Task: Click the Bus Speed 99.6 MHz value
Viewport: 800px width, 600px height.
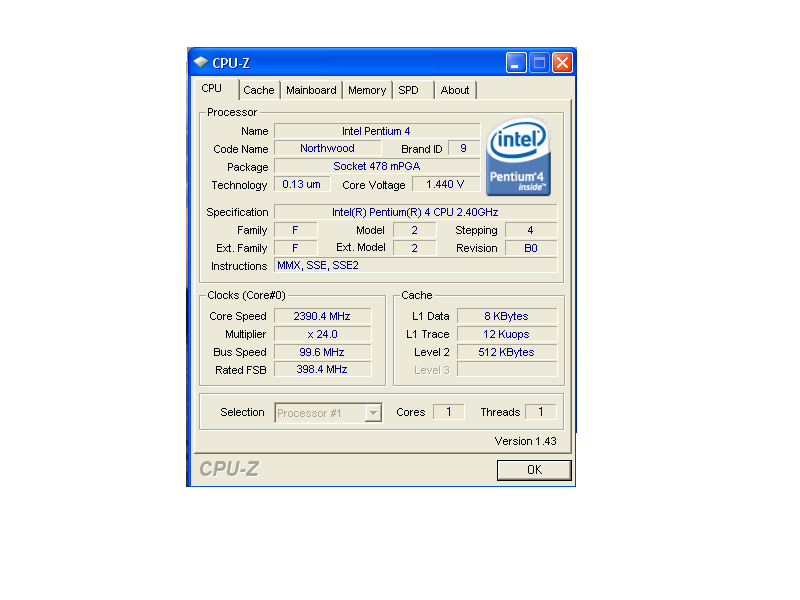Action: click(322, 352)
